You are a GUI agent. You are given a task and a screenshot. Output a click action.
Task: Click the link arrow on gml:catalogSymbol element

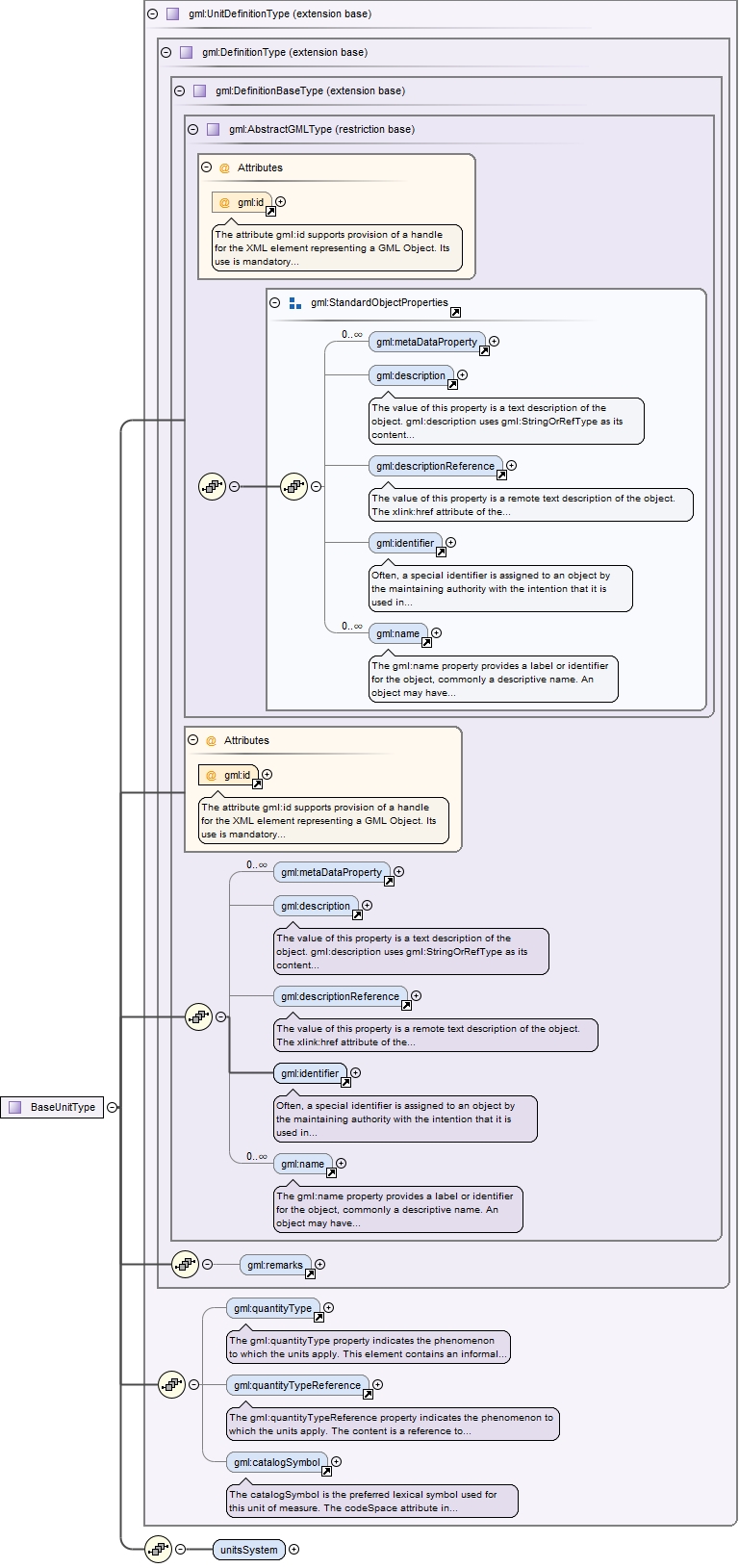click(326, 1472)
